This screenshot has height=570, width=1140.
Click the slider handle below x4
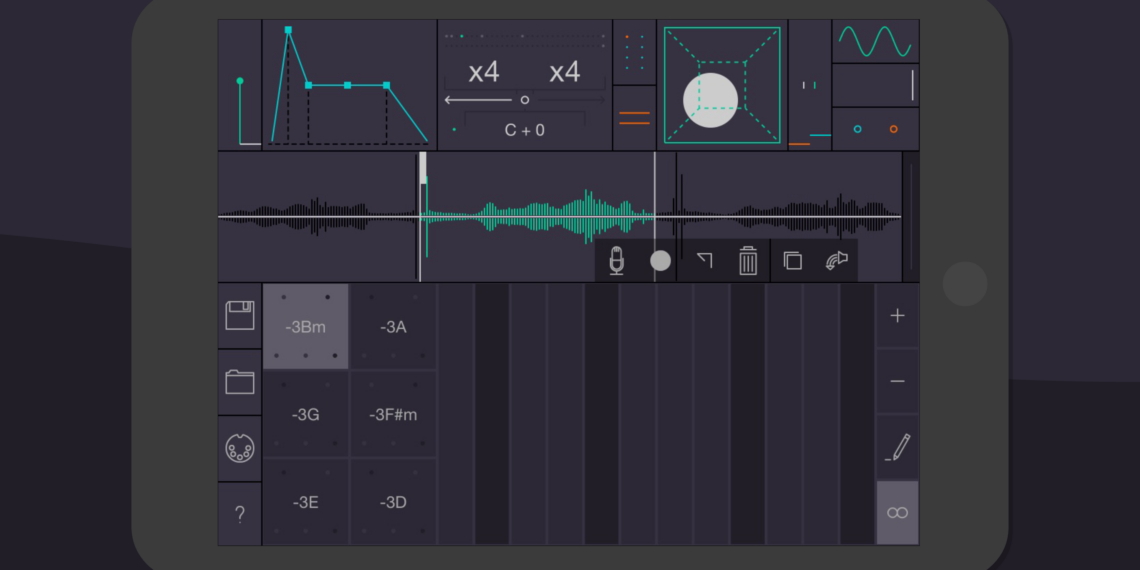pos(524,100)
